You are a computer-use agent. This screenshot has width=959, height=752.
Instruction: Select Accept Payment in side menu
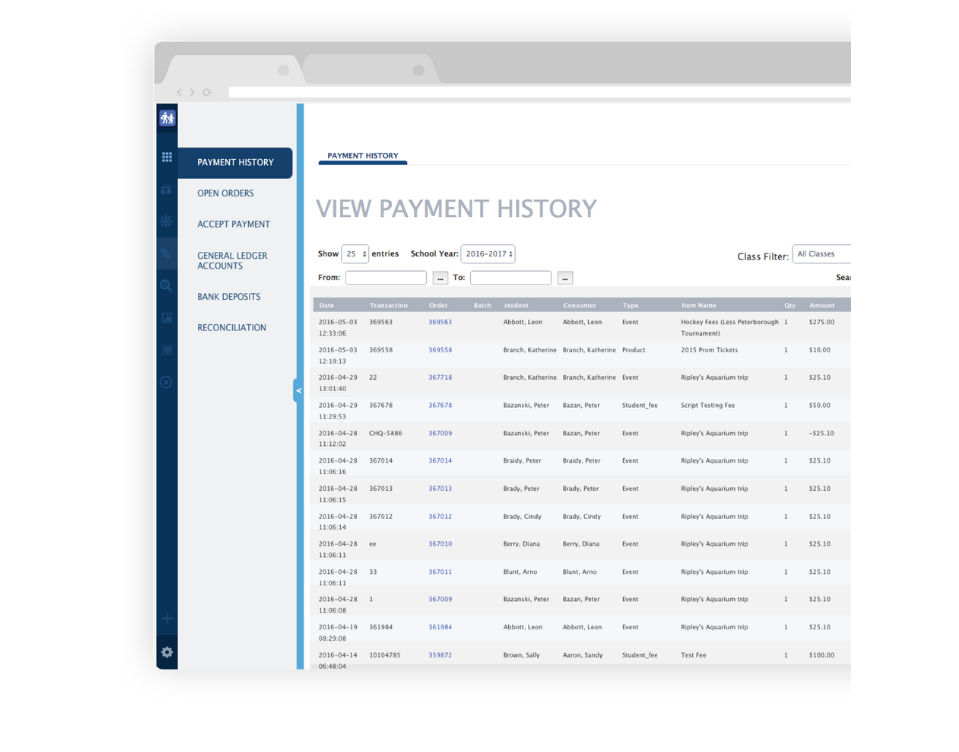pyautogui.click(x=233, y=224)
